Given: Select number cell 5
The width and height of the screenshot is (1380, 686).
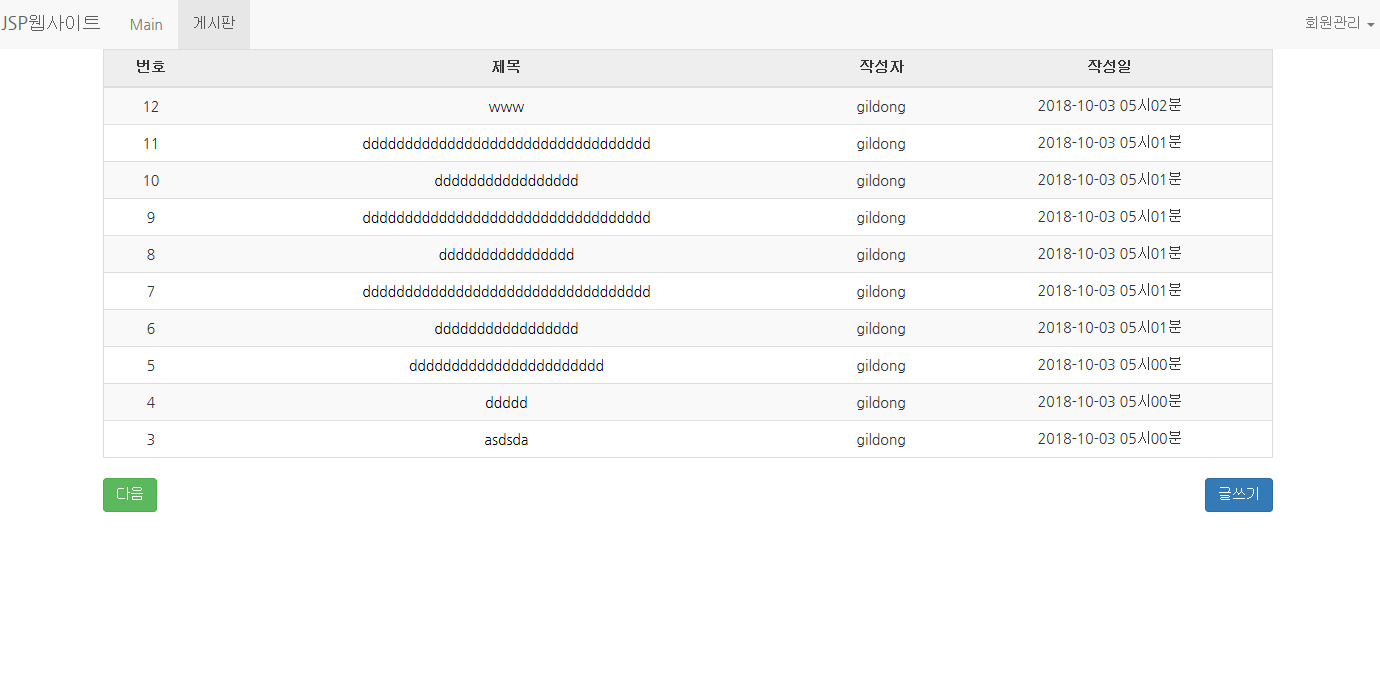Looking at the screenshot, I should pyautogui.click(x=151, y=365).
